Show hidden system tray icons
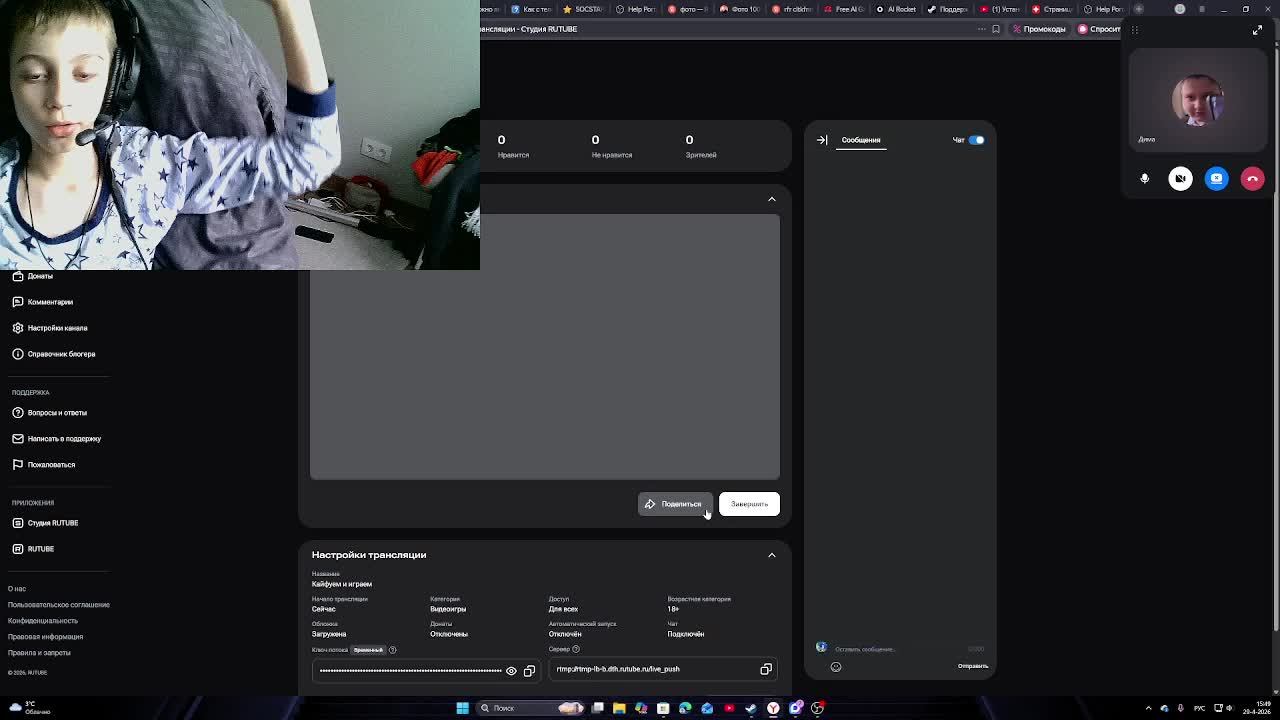Image resolution: width=1280 pixels, height=720 pixels. tap(1148, 708)
